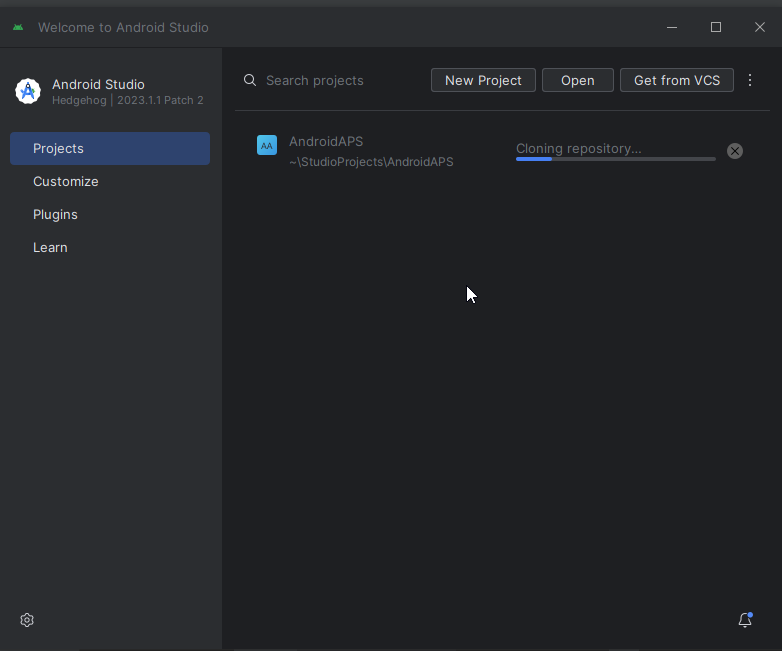
Task: Click the Open button
Action: tap(578, 80)
